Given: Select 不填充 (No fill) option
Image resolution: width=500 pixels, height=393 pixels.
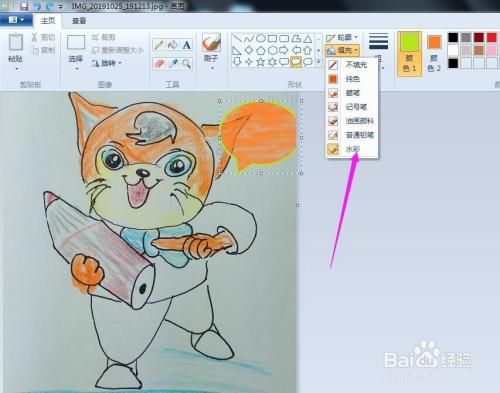Looking at the screenshot, I should pyautogui.click(x=352, y=65).
